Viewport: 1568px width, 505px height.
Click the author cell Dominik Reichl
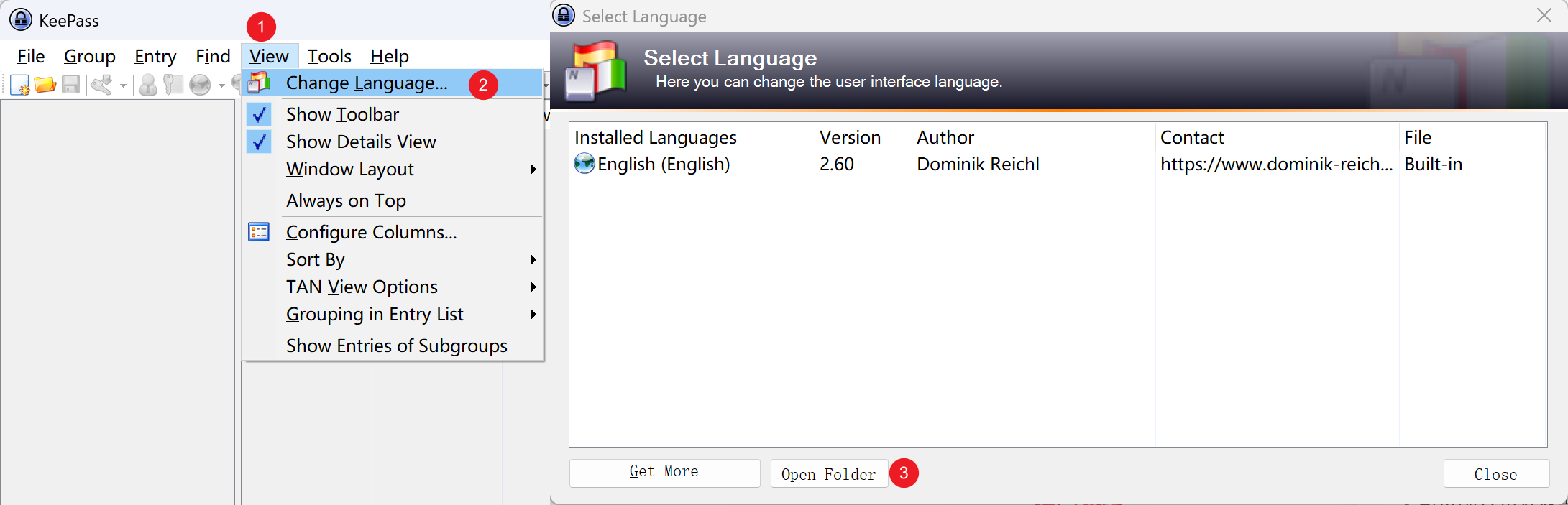point(978,164)
